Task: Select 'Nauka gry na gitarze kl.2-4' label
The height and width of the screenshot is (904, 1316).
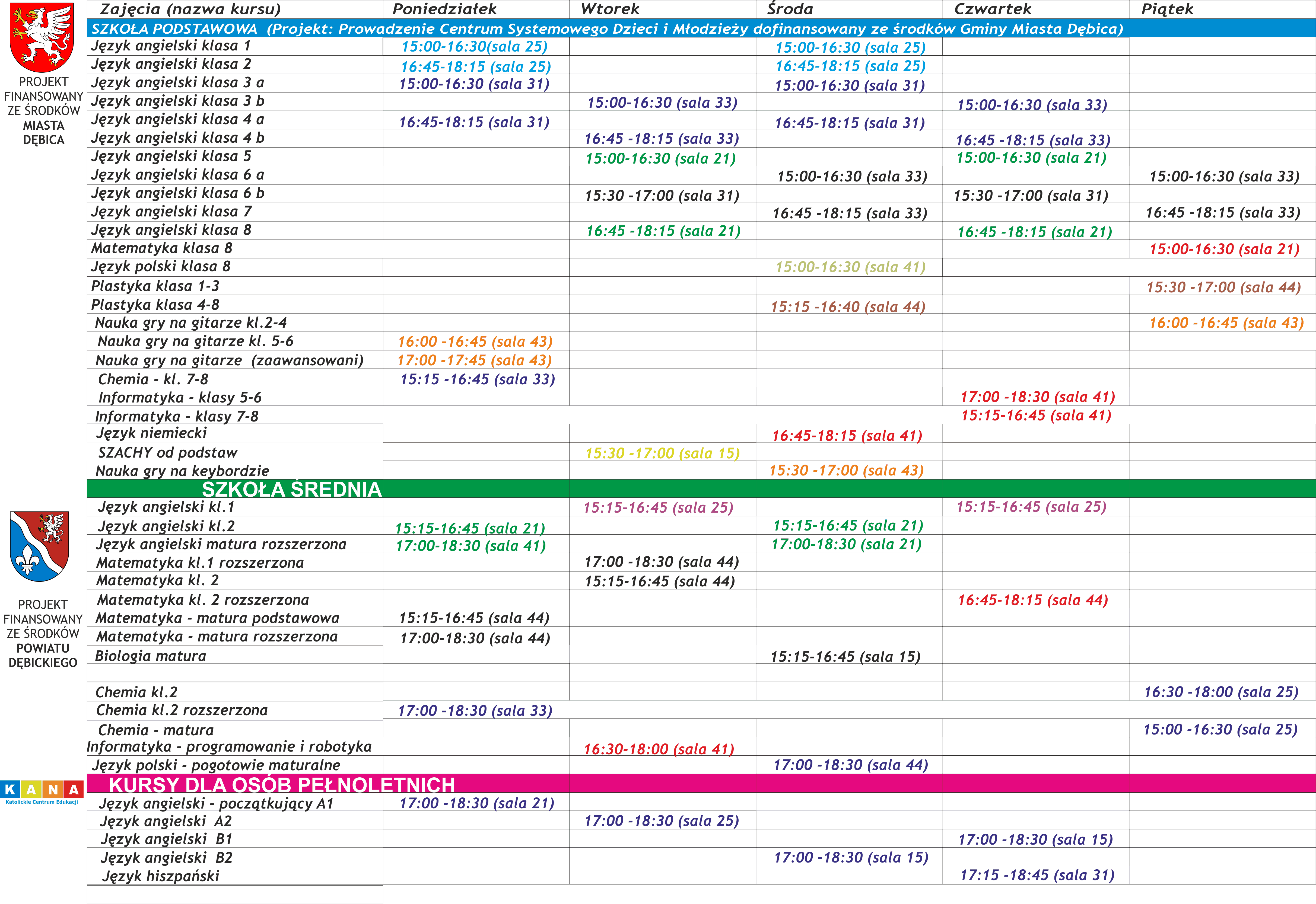Action: [x=191, y=323]
